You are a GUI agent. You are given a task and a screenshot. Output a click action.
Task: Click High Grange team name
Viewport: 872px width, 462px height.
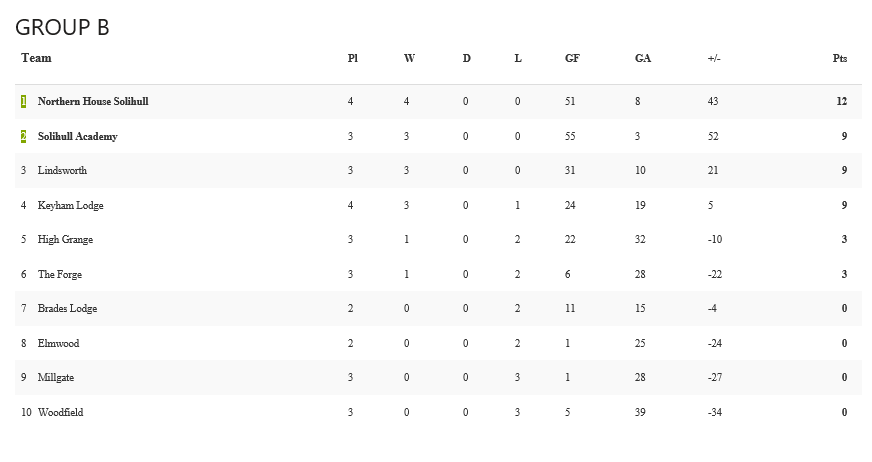click(65, 240)
